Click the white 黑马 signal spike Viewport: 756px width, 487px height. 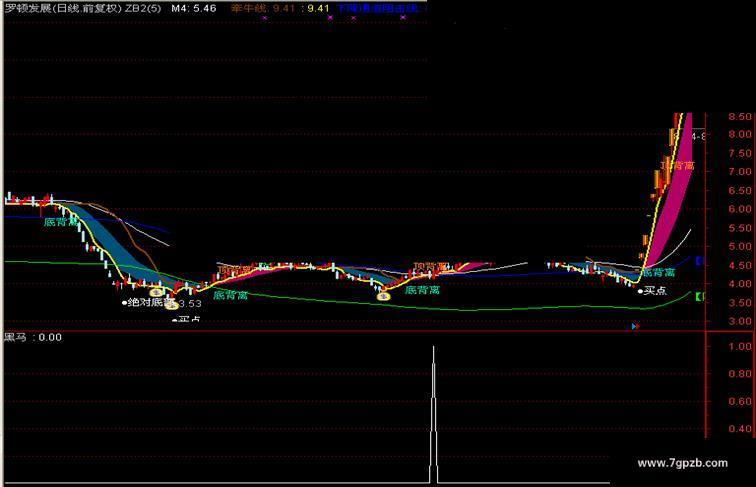[433, 415]
